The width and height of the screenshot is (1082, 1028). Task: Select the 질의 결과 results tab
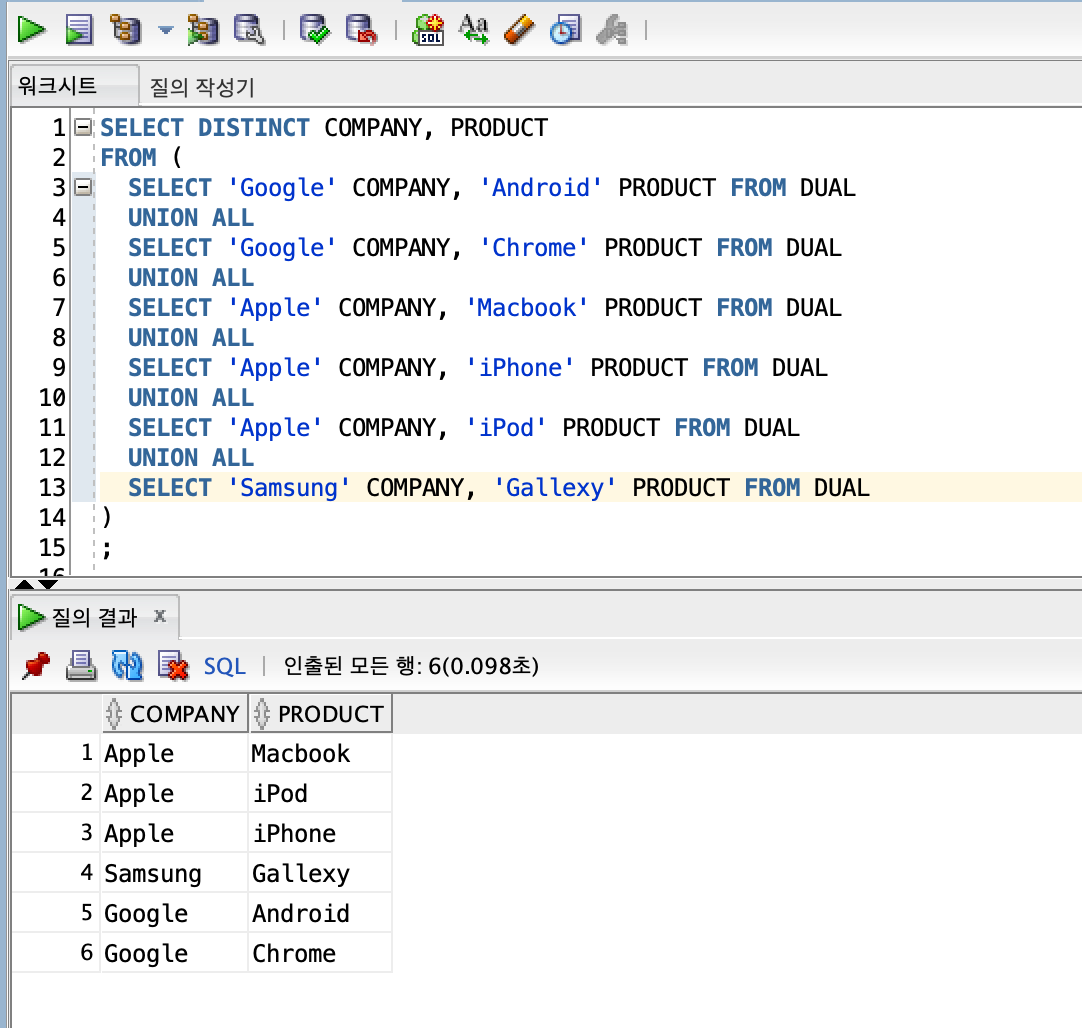click(95, 617)
